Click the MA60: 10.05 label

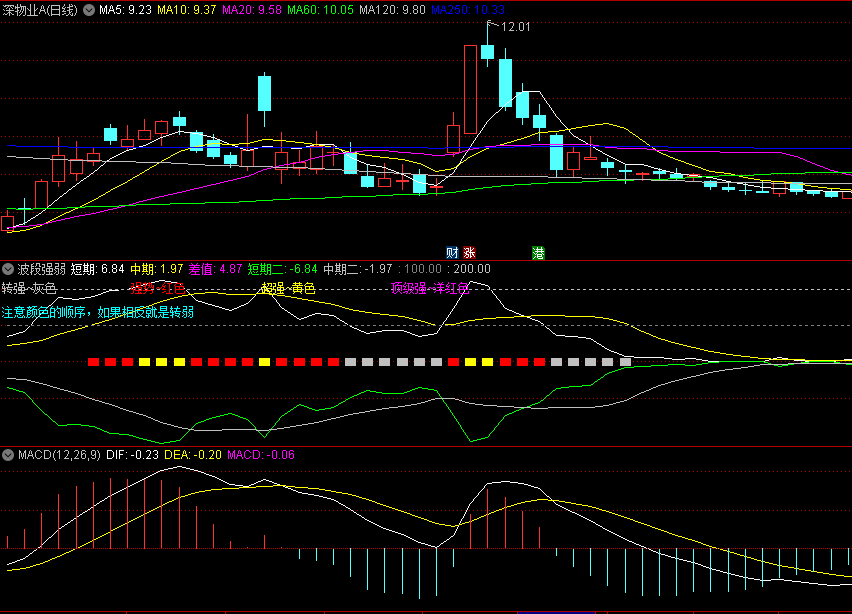[320, 10]
